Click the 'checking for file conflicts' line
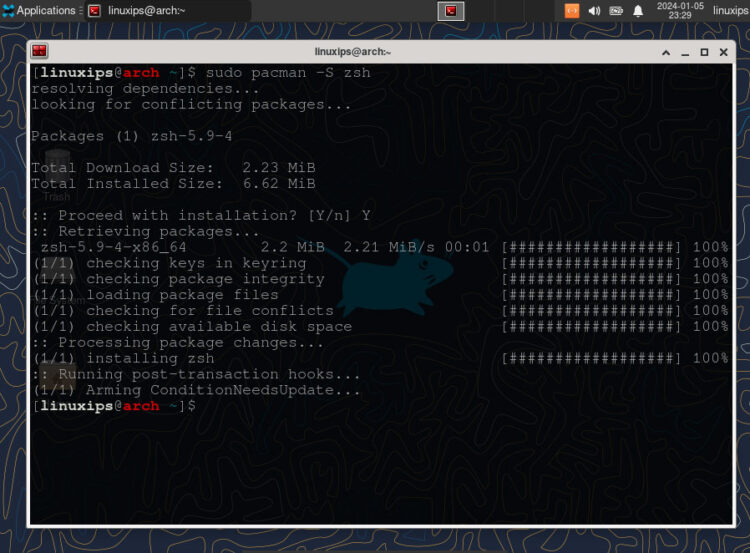The height and width of the screenshot is (553, 750). 183,311
